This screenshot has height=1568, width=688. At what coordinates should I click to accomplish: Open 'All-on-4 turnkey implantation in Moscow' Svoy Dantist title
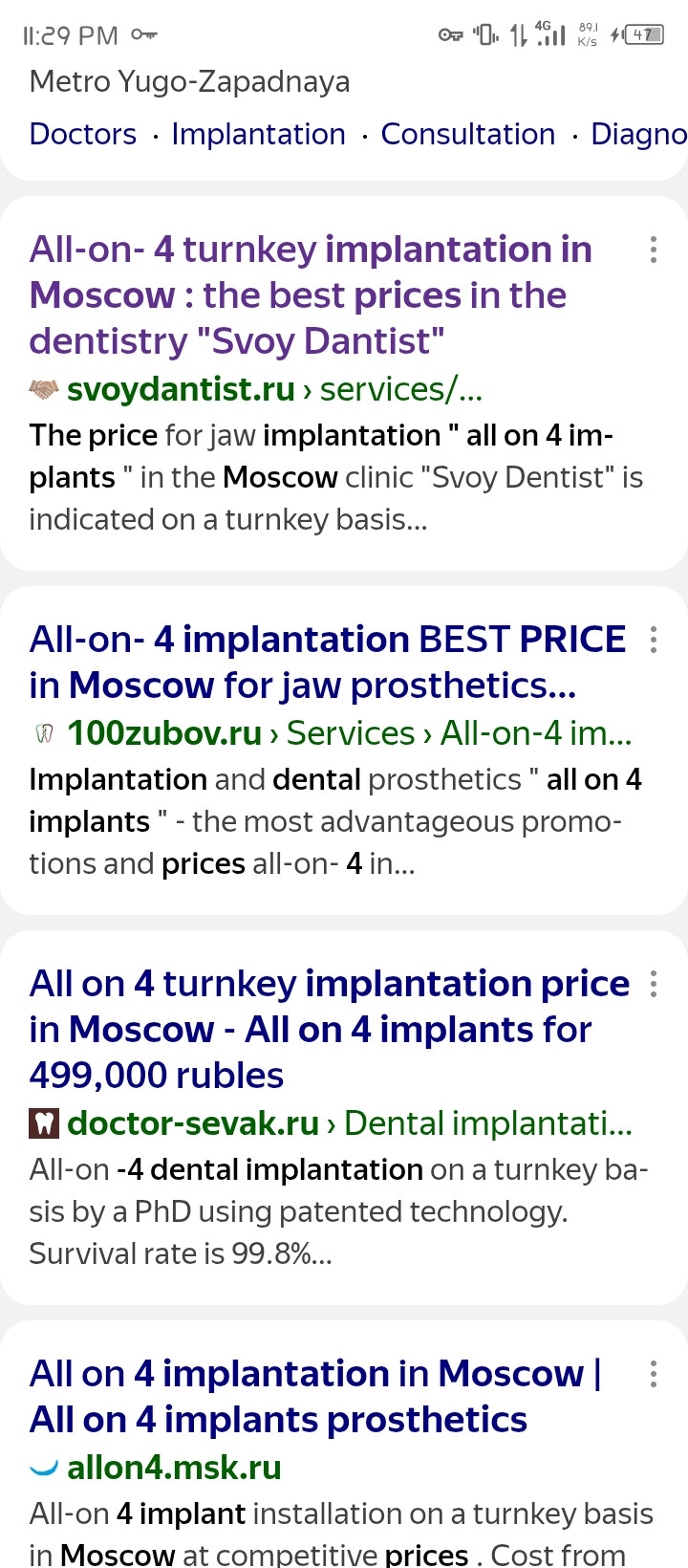point(312,295)
